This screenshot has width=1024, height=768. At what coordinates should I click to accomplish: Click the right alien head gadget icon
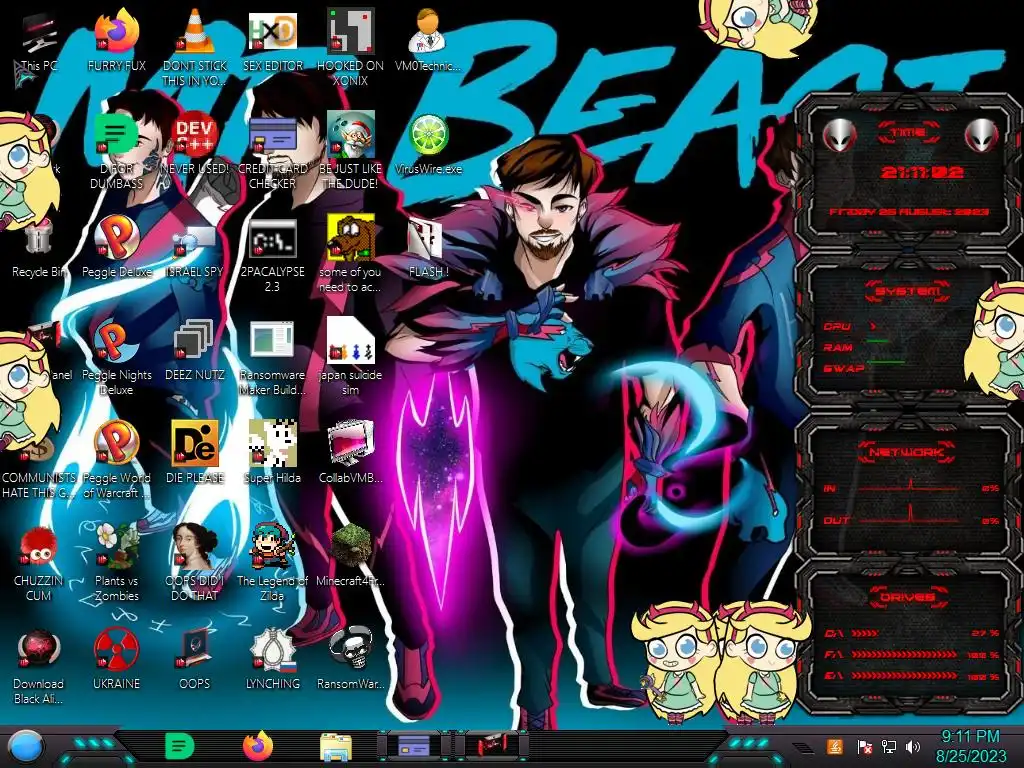point(982,136)
